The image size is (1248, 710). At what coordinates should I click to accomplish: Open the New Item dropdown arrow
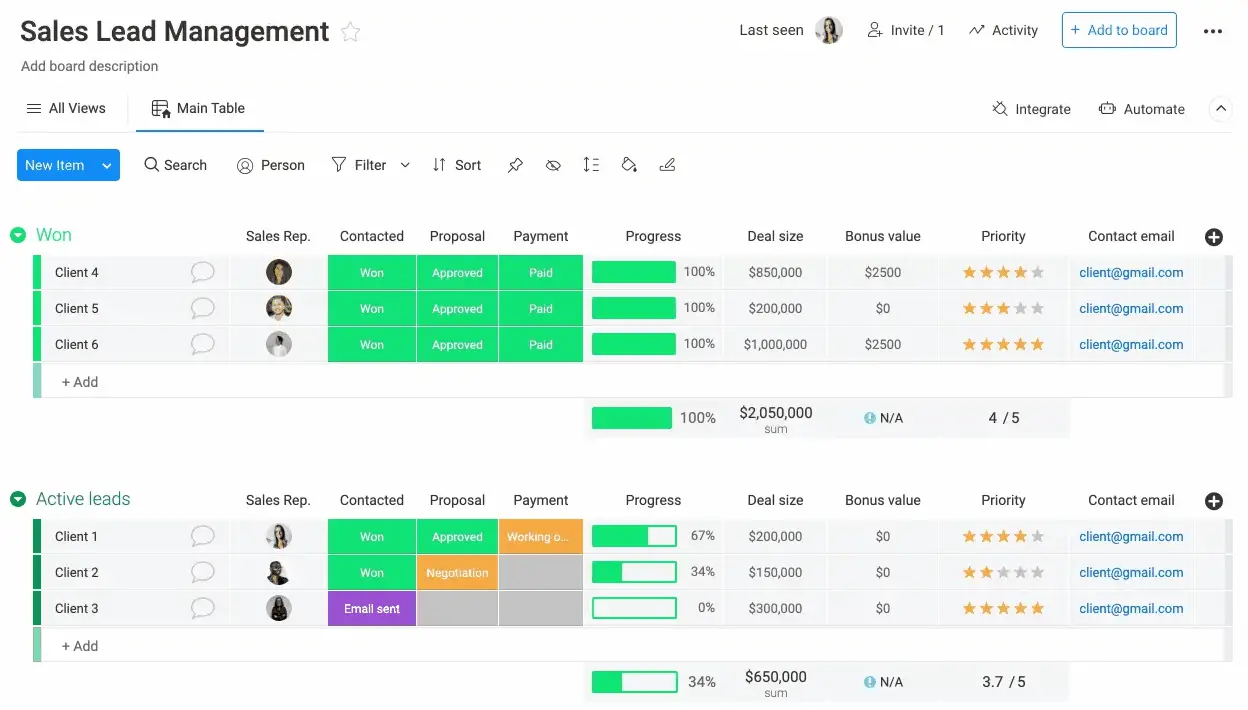tap(107, 165)
